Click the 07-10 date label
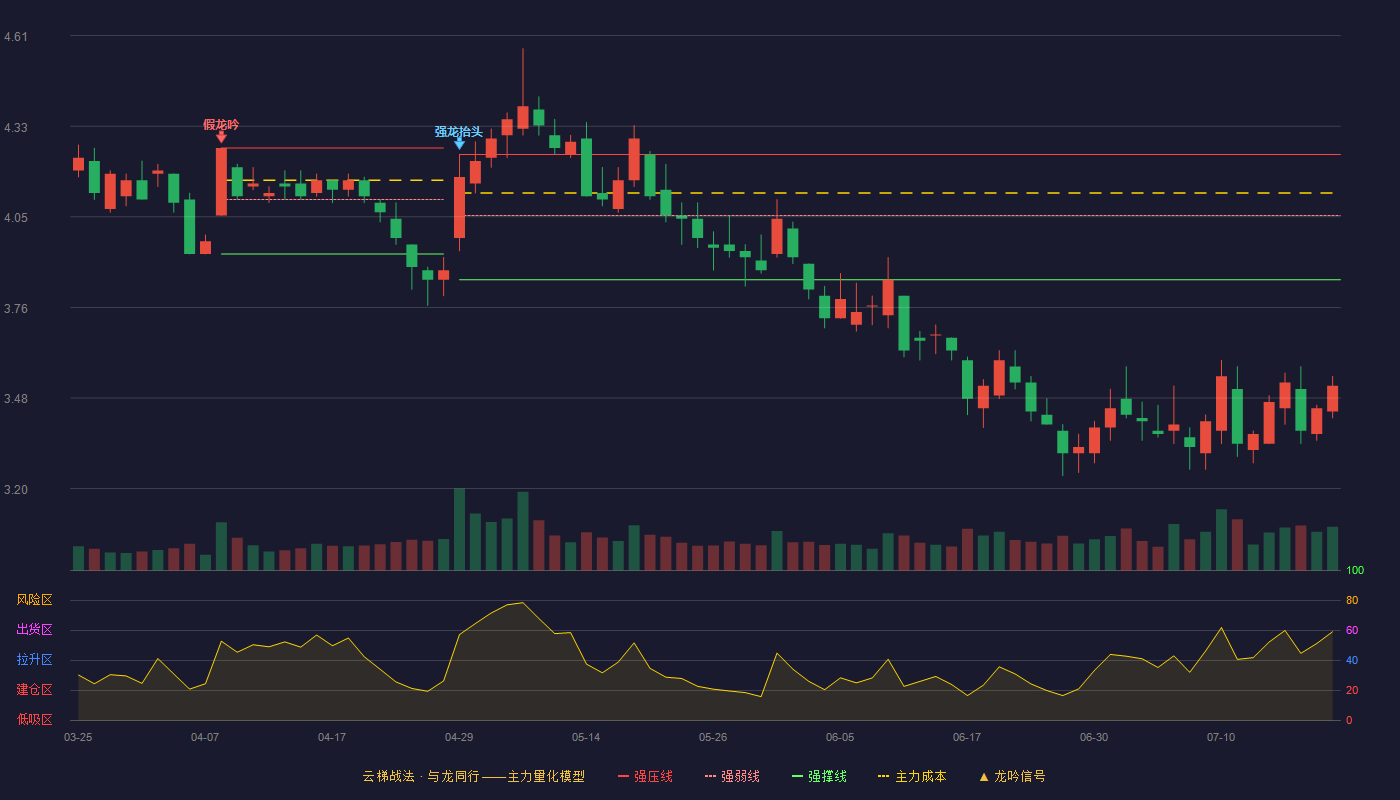1400x800 pixels. coord(1221,737)
